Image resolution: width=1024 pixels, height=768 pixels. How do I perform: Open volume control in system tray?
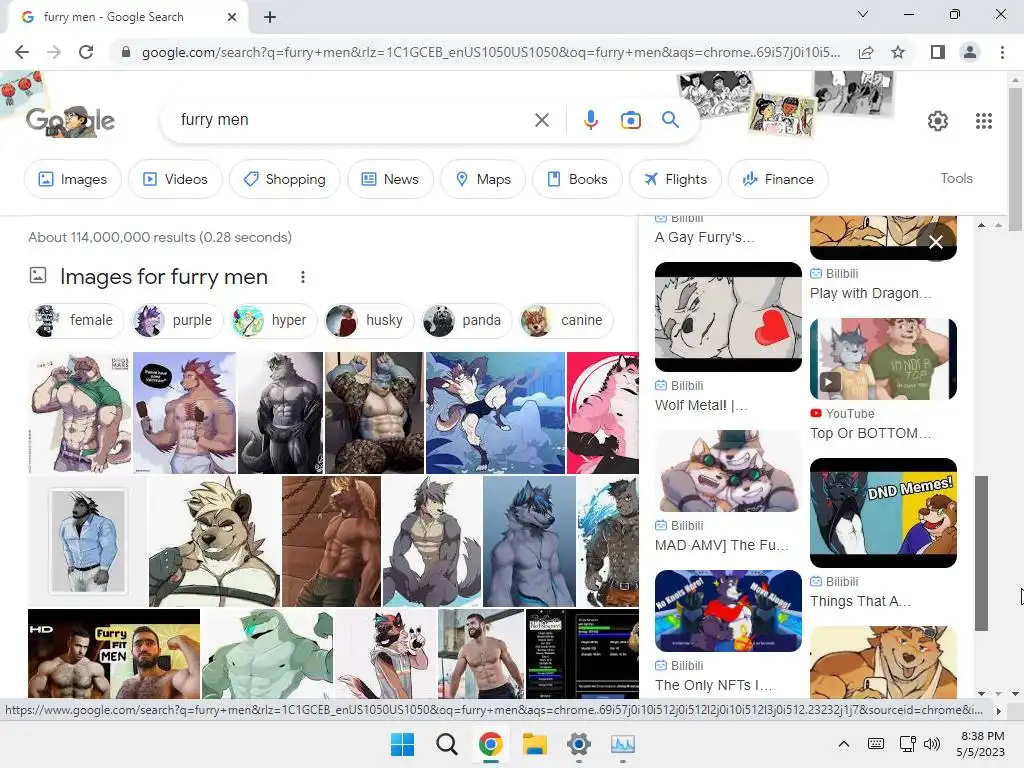coord(932,744)
